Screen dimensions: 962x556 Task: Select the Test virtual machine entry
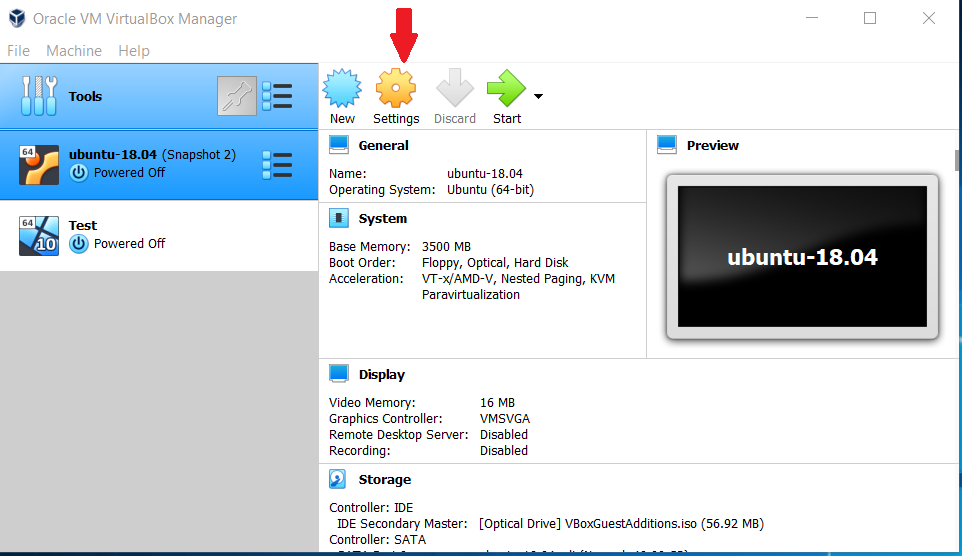(x=159, y=236)
